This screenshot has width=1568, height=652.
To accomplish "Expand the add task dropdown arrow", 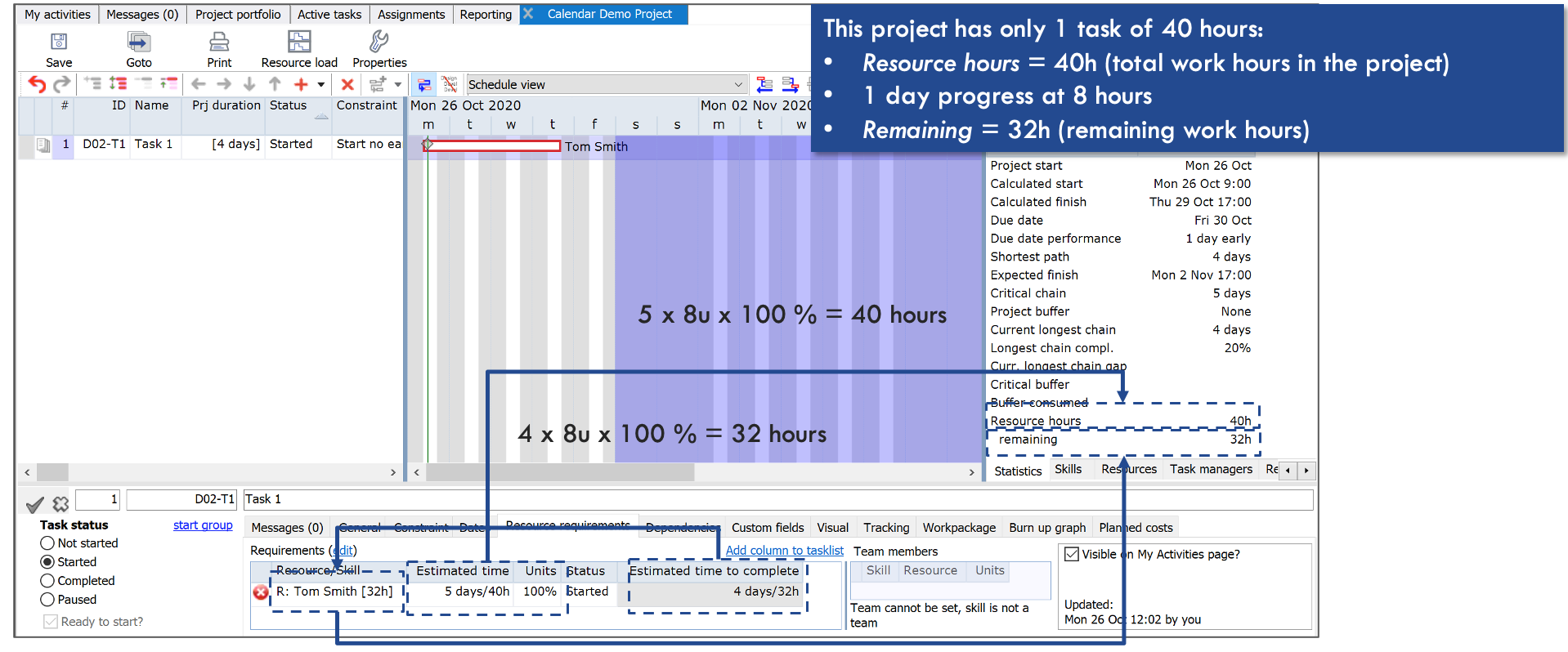I will 321,84.
